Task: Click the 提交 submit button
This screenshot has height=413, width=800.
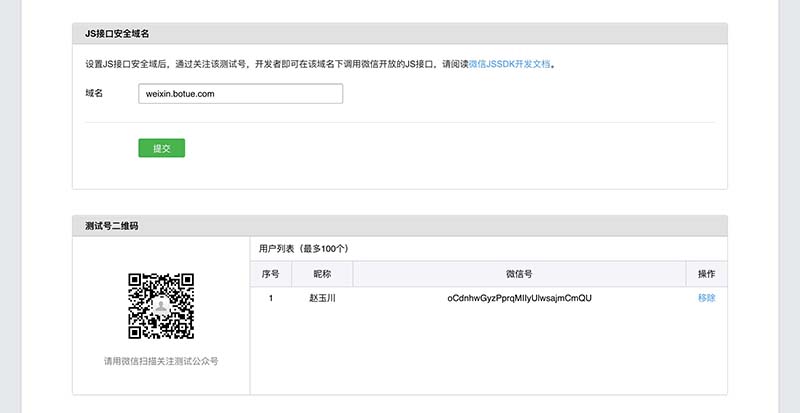Action: [161, 148]
